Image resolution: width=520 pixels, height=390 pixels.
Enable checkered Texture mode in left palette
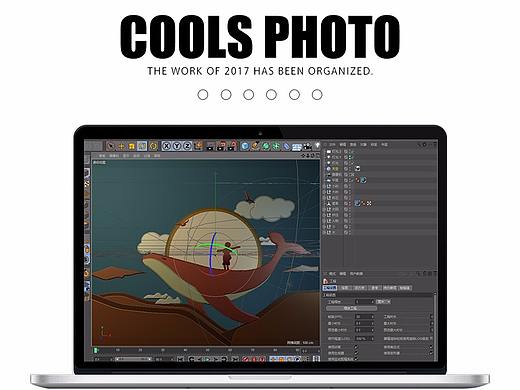87,184
